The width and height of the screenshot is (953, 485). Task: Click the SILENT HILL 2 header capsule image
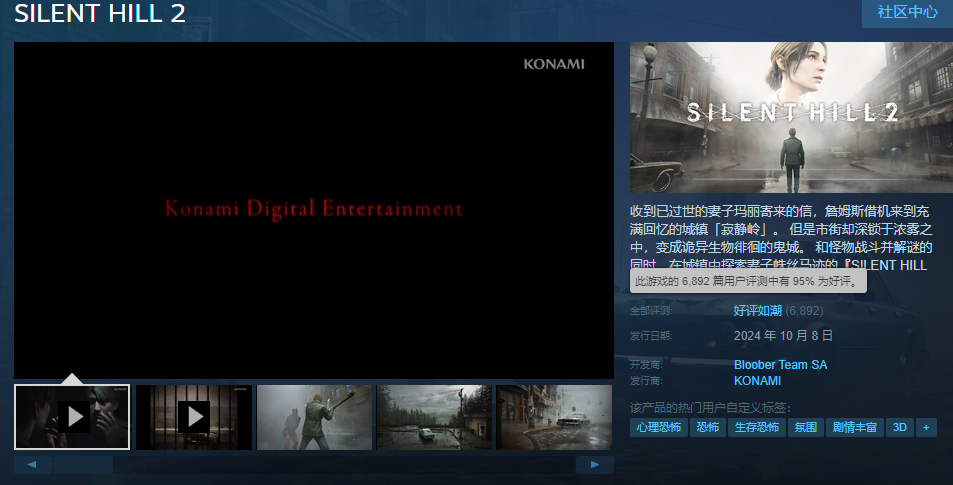791,117
